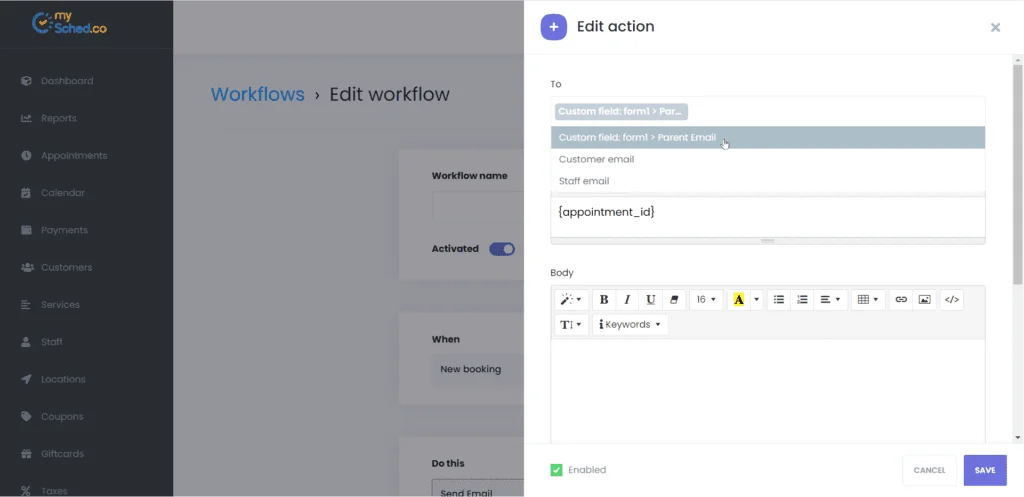The width and height of the screenshot is (1024, 497).
Task: Click the Giftcards sidebar label
Action: [63, 453]
